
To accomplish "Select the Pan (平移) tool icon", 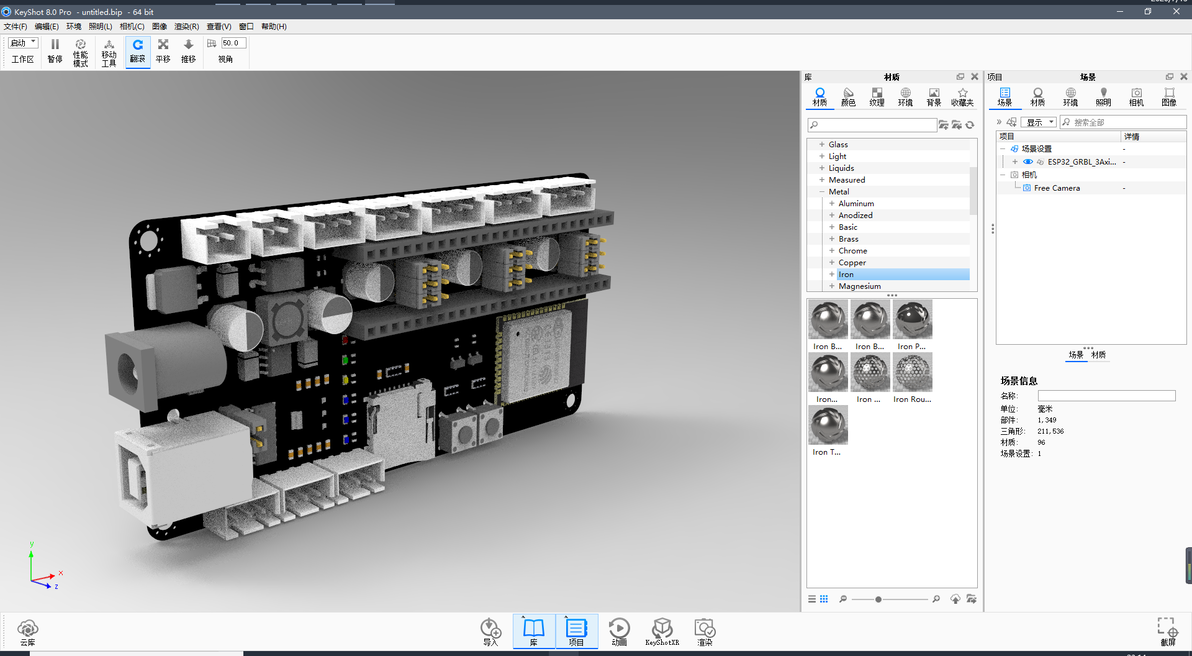I will point(163,51).
